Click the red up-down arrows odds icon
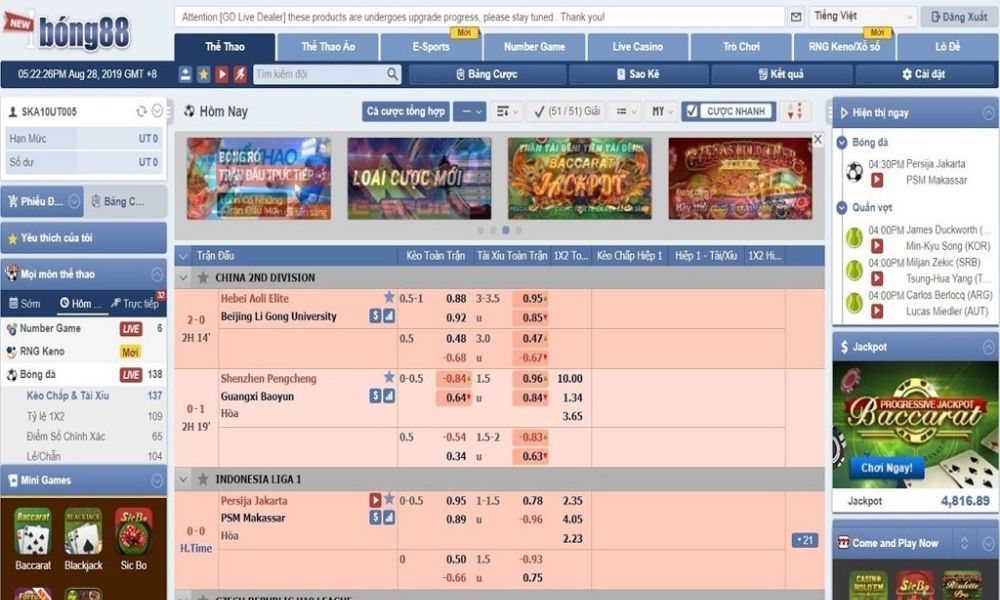The width and height of the screenshot is (1000, 600). 795,112
